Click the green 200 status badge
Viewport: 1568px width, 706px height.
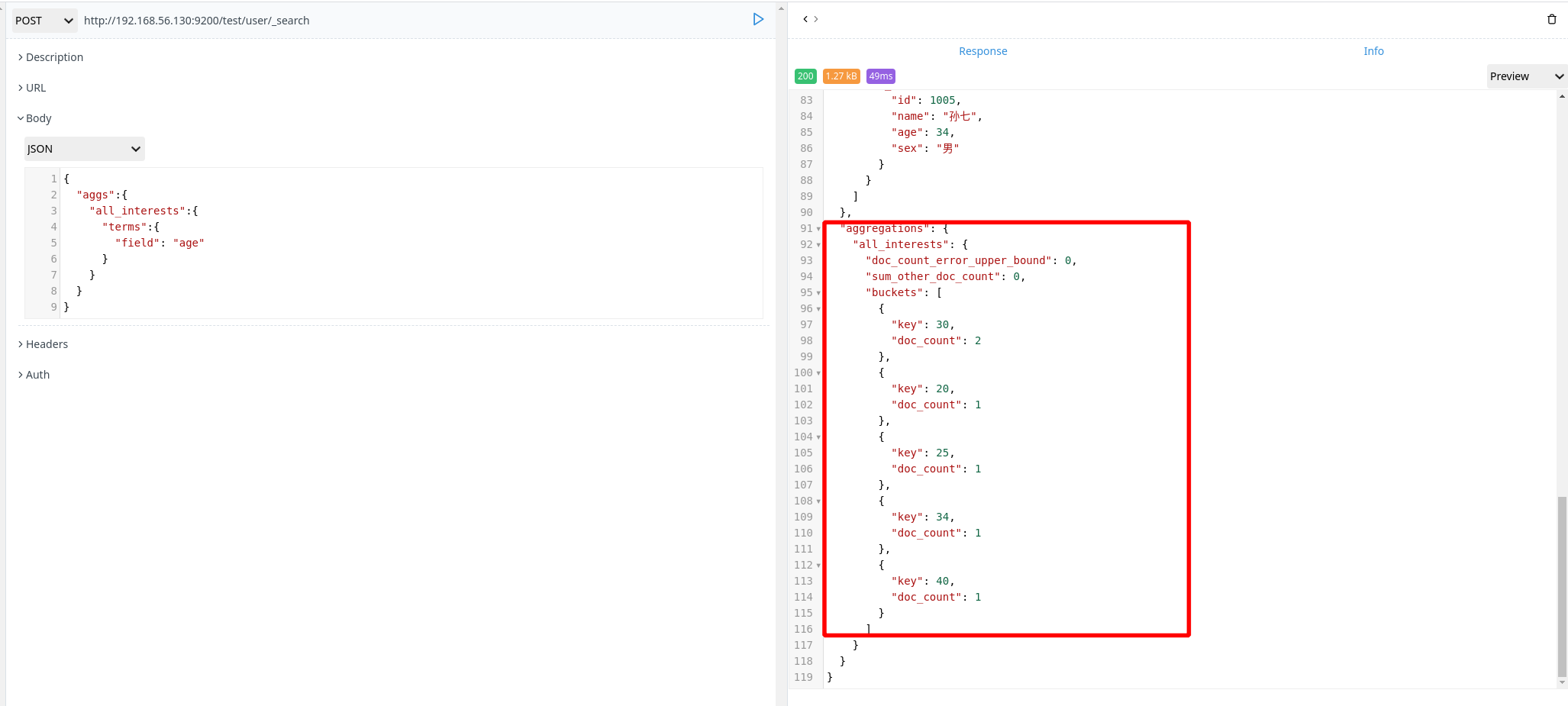[x=805, y=76]
